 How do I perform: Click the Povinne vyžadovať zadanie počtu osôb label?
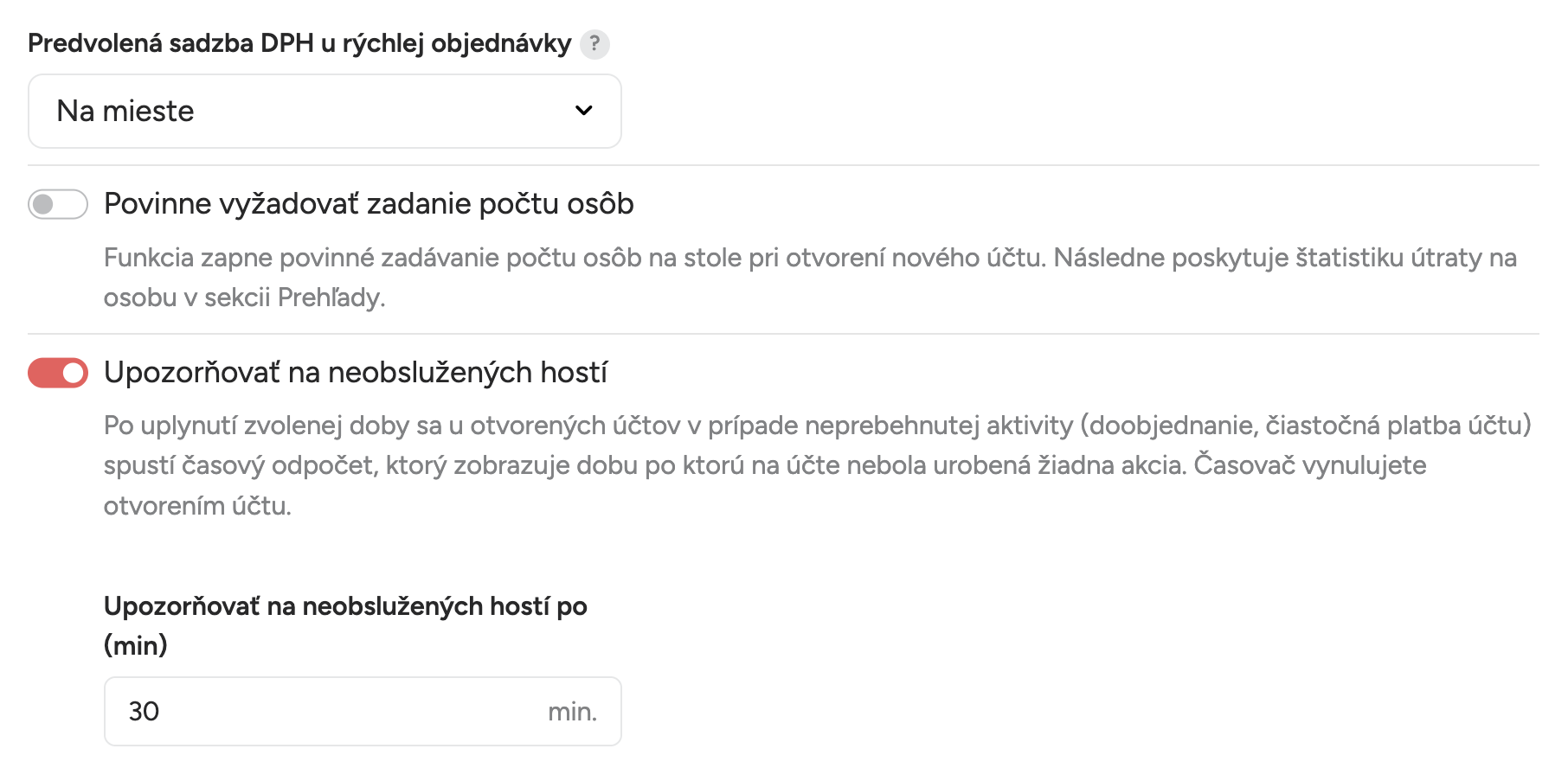click(x=369, y=204)
